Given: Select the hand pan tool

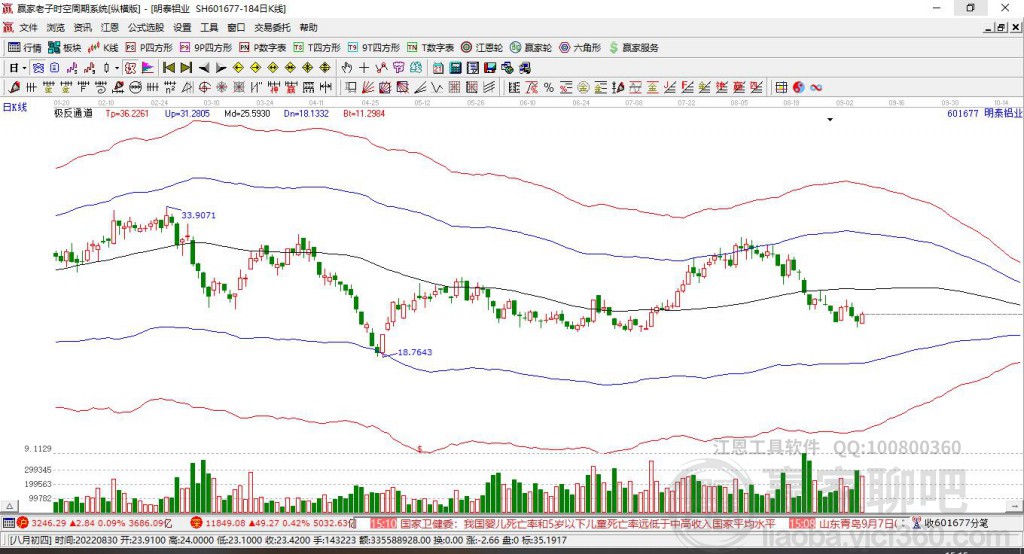Looking at the screenshot, I should pyautogui.click(x=347, y=68).
